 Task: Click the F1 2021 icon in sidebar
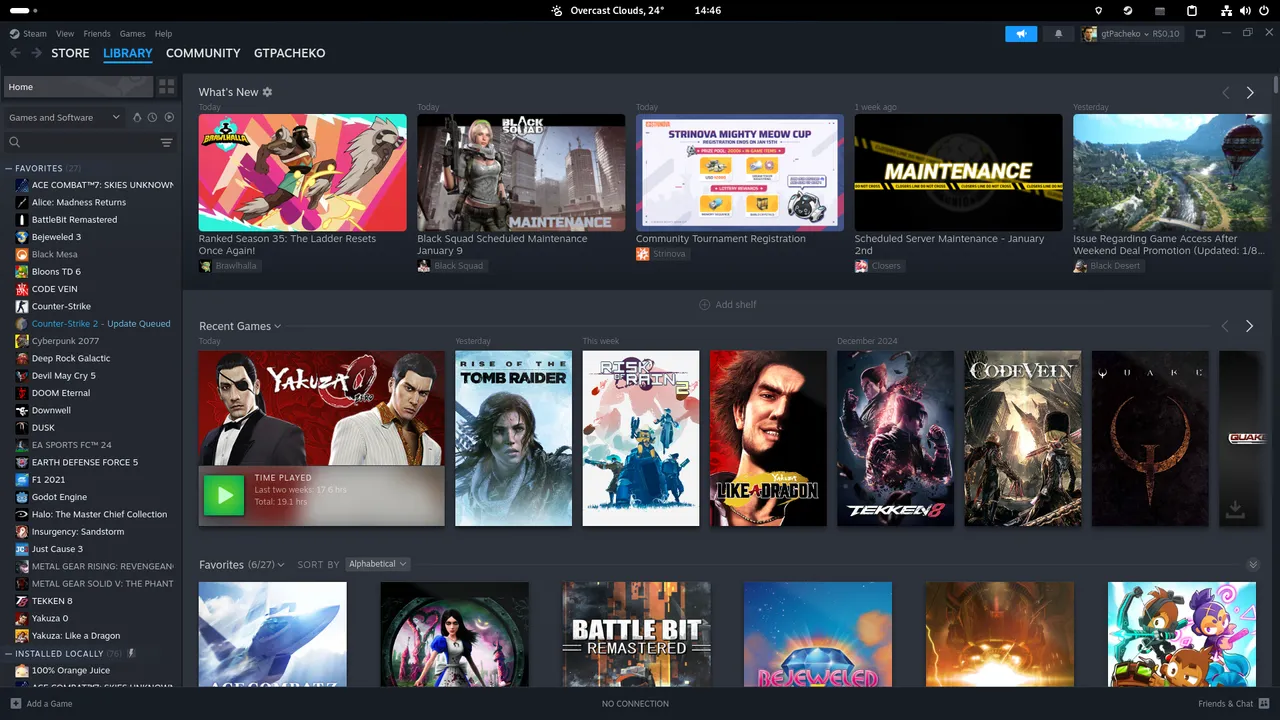[x=22, y=480]
